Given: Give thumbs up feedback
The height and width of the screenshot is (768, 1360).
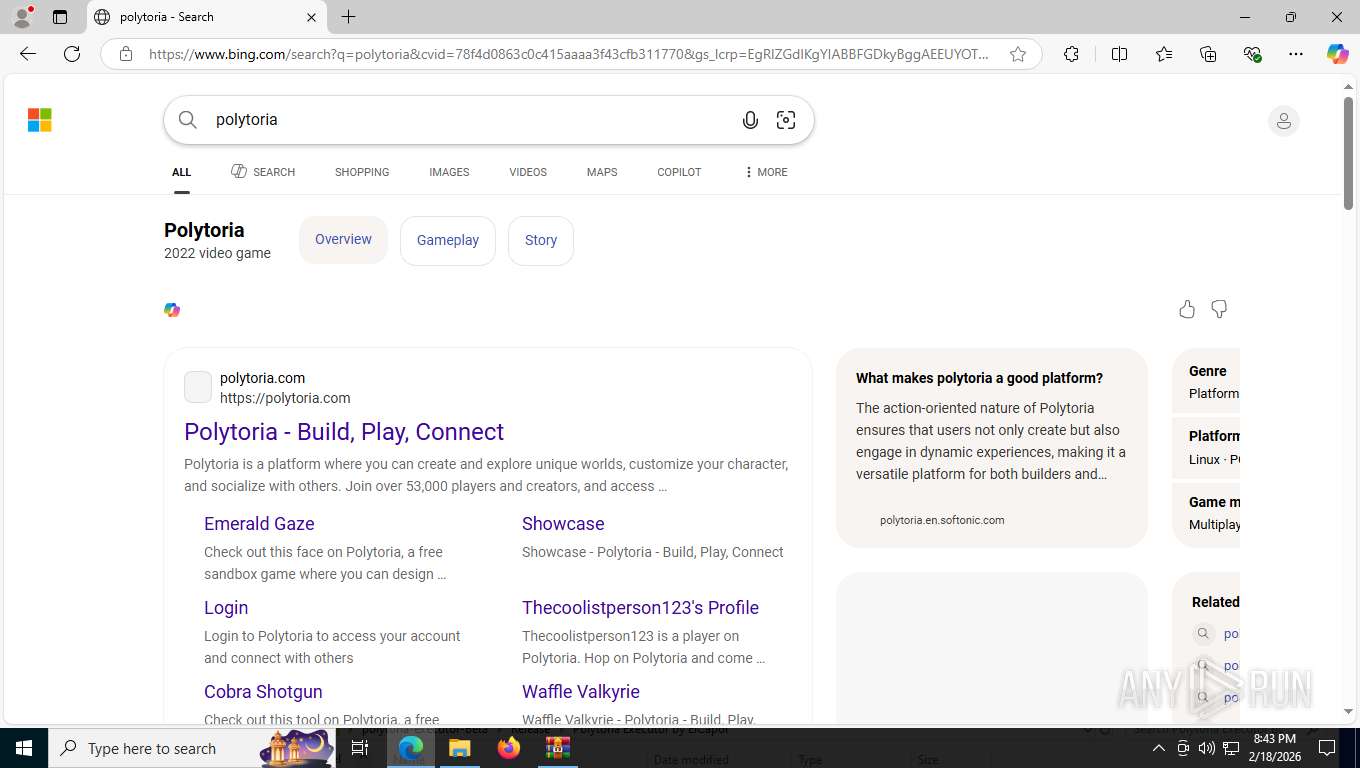Looking at the screenshot, I should click(x=1187, y=309).
